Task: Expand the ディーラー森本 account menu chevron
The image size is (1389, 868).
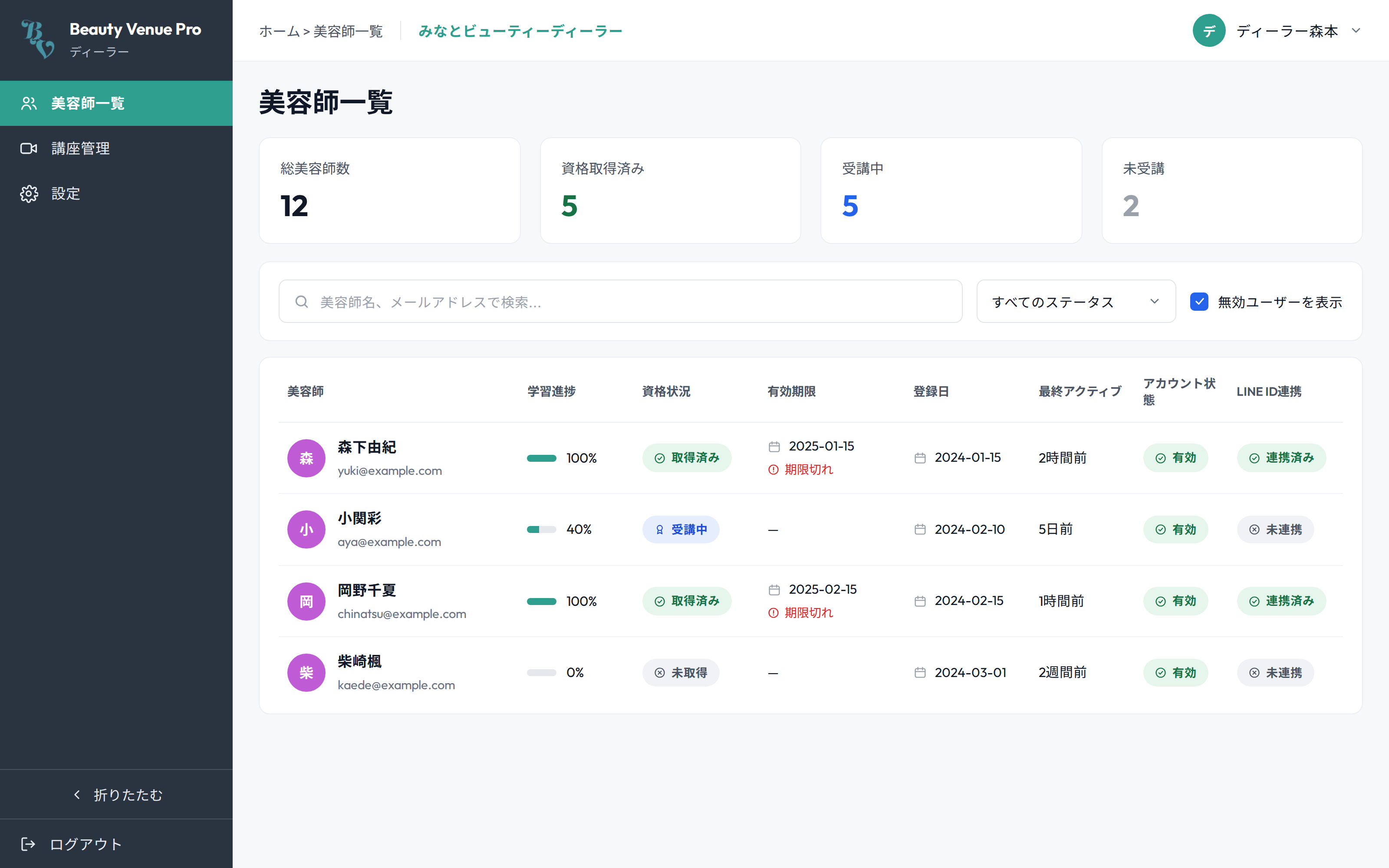Action: click(x=1356, y=31)
